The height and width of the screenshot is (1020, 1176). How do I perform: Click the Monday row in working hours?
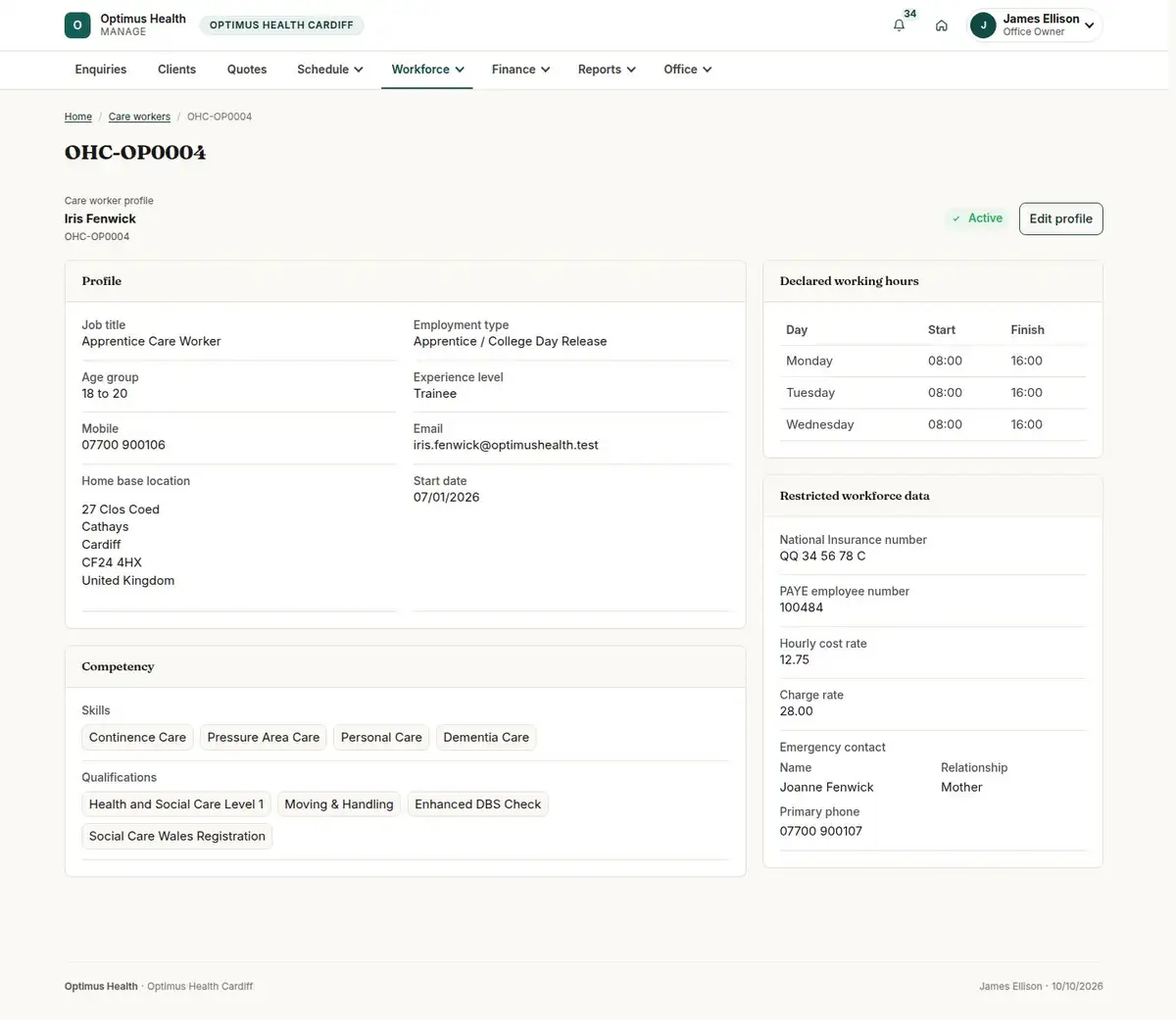(x=933, y=361)
